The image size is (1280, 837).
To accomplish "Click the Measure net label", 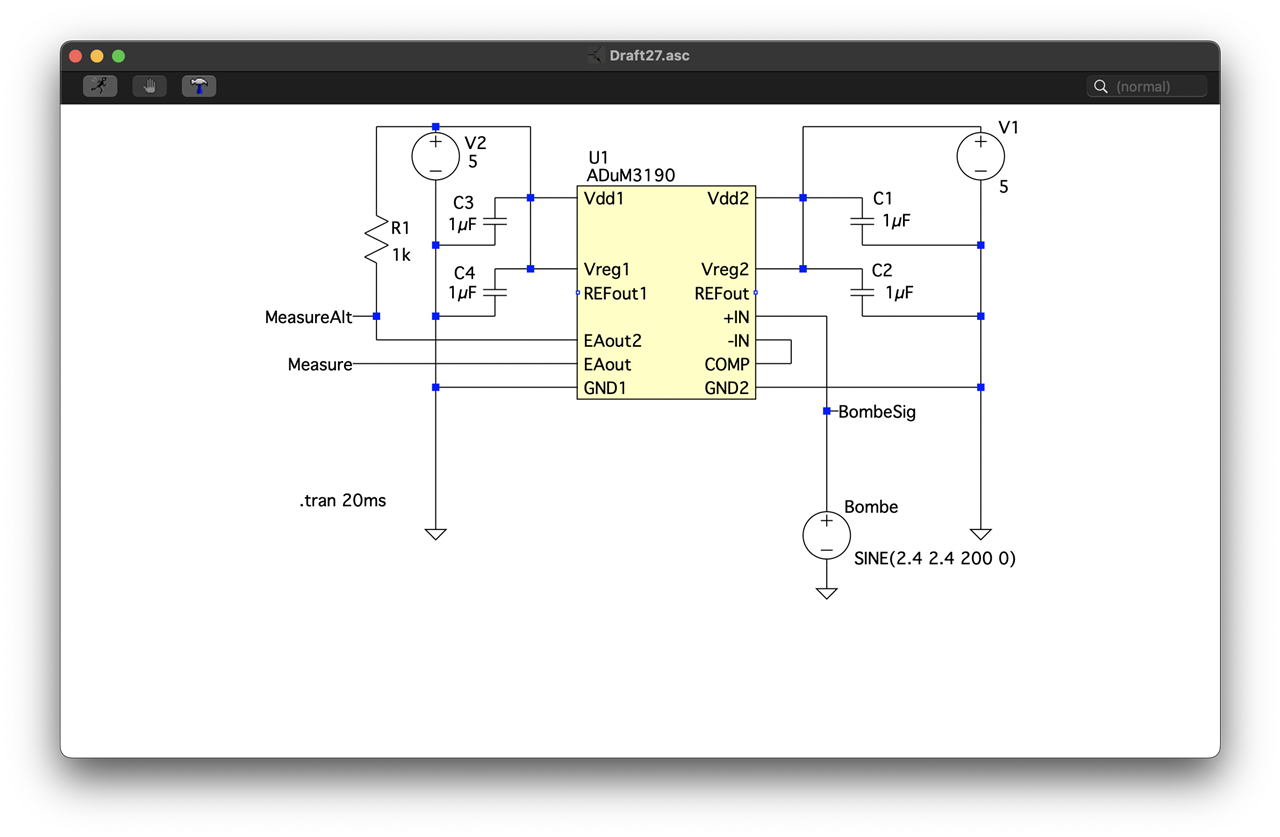I will pyautogui.click(x=320, y=365).
